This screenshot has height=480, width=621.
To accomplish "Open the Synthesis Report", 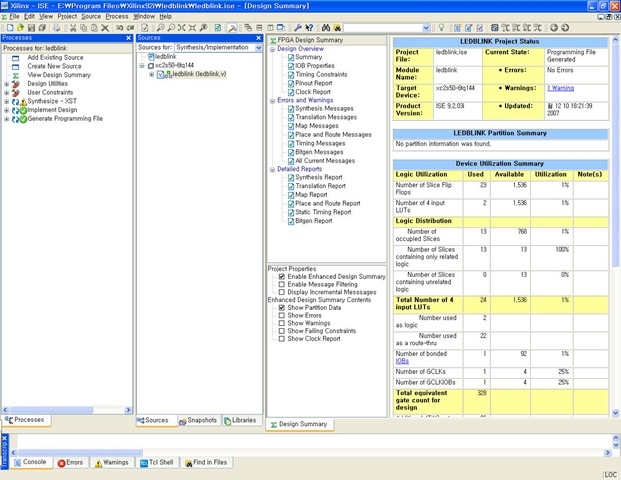I will [319, 177].
